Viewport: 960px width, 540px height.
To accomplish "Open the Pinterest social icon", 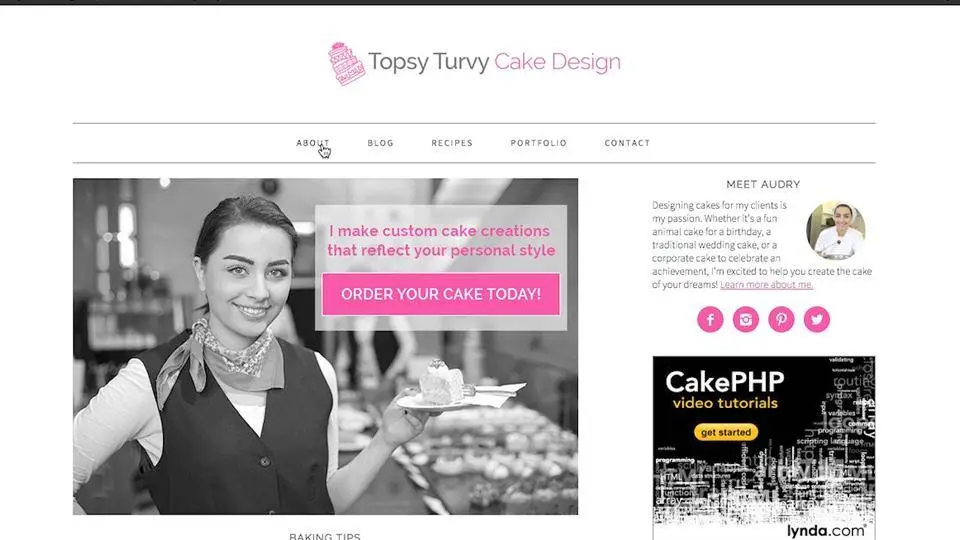I will click(781, 319).
